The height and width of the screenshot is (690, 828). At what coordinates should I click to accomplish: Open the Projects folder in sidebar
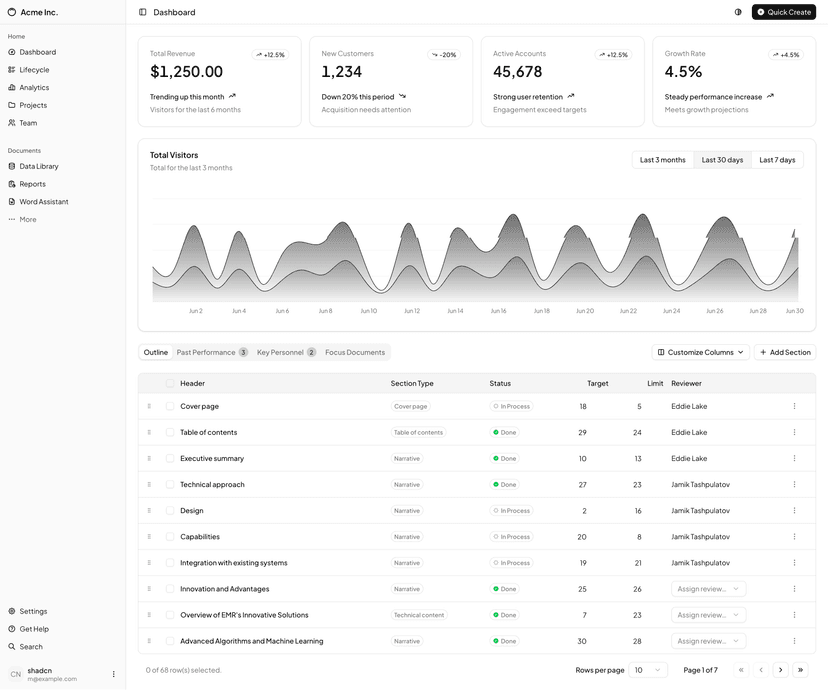[x=33, y=104]
